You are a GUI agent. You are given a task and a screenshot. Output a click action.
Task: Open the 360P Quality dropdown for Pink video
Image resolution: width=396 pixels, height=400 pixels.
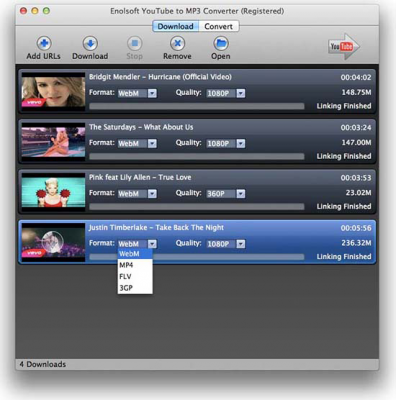(226, 194)
